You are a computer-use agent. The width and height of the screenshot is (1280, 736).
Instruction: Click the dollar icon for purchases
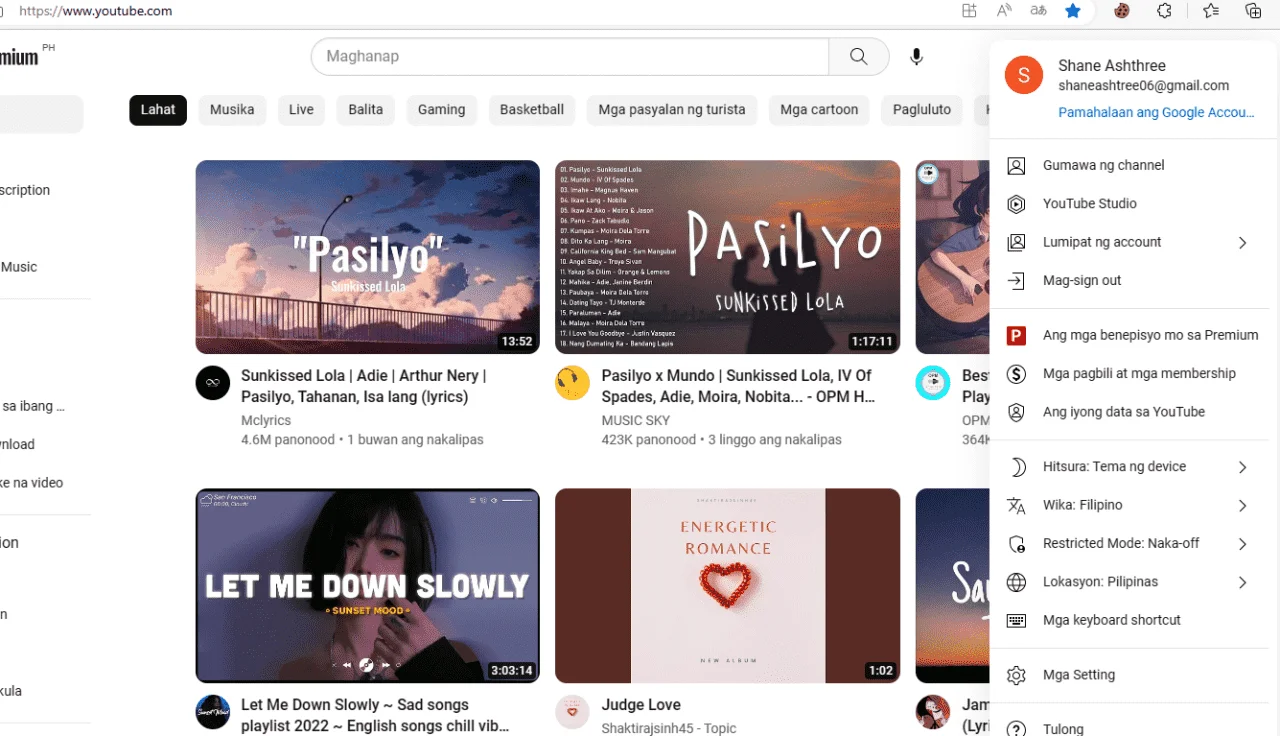click(x=1016, y=374)
